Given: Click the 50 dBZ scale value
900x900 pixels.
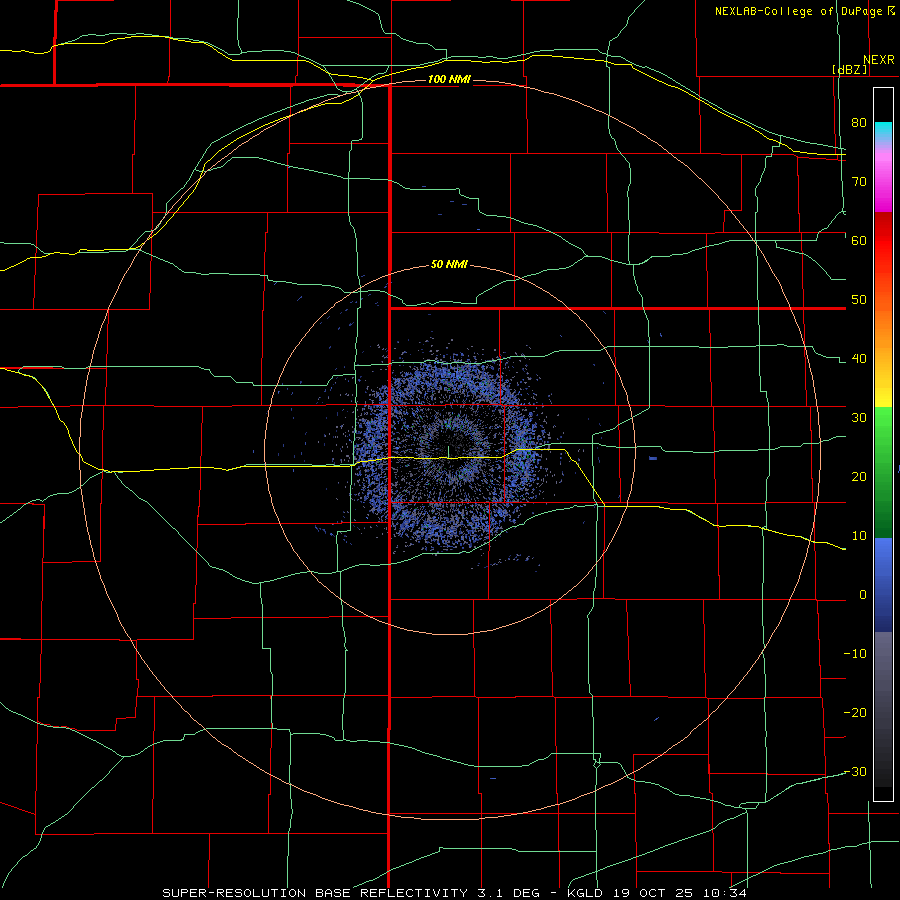Looking at the screenshot, I should [x=859, y=300].
